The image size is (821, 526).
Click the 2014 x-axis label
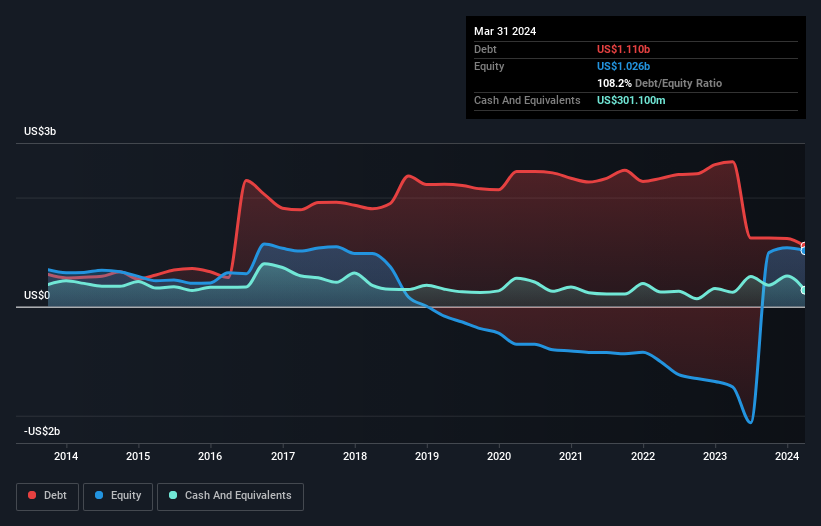(x=66, y=456)
